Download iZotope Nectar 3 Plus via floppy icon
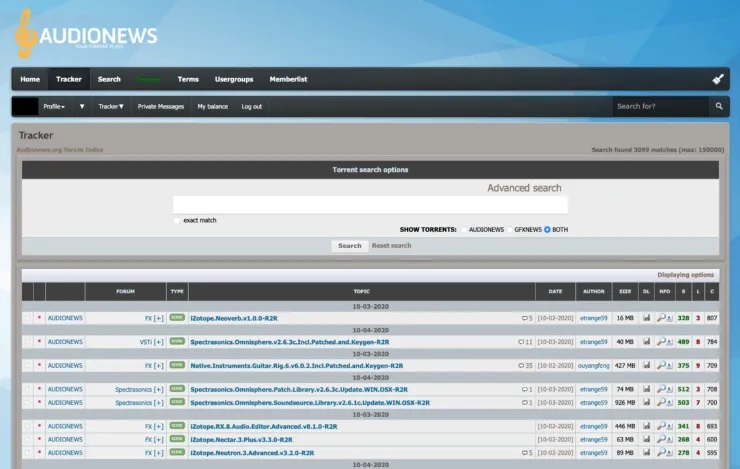 tap(646, 439)
